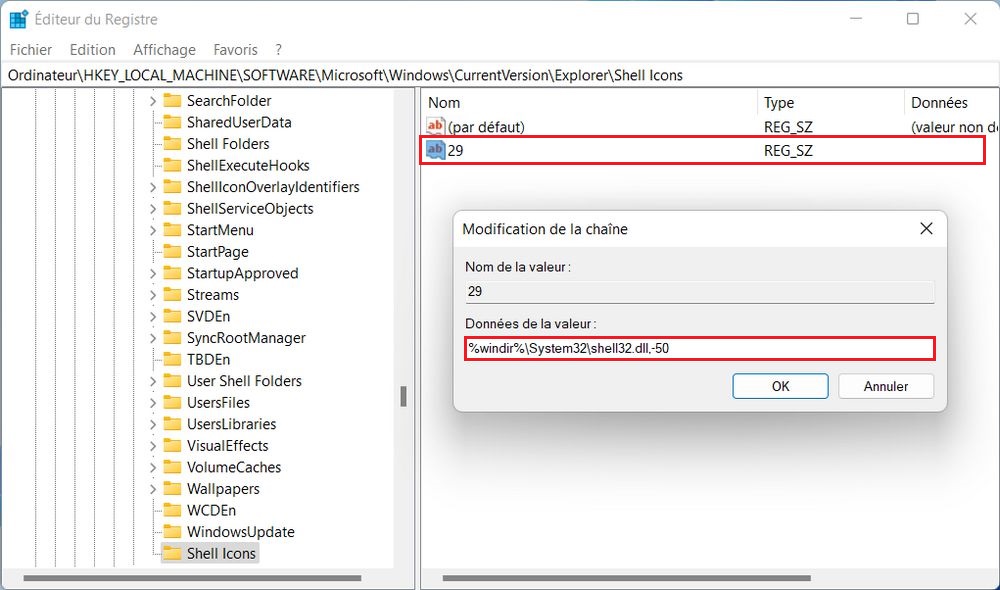Viewport: 1000px width, 590px height.
Task: Expand the Wallpapers key
Action: 152,489
